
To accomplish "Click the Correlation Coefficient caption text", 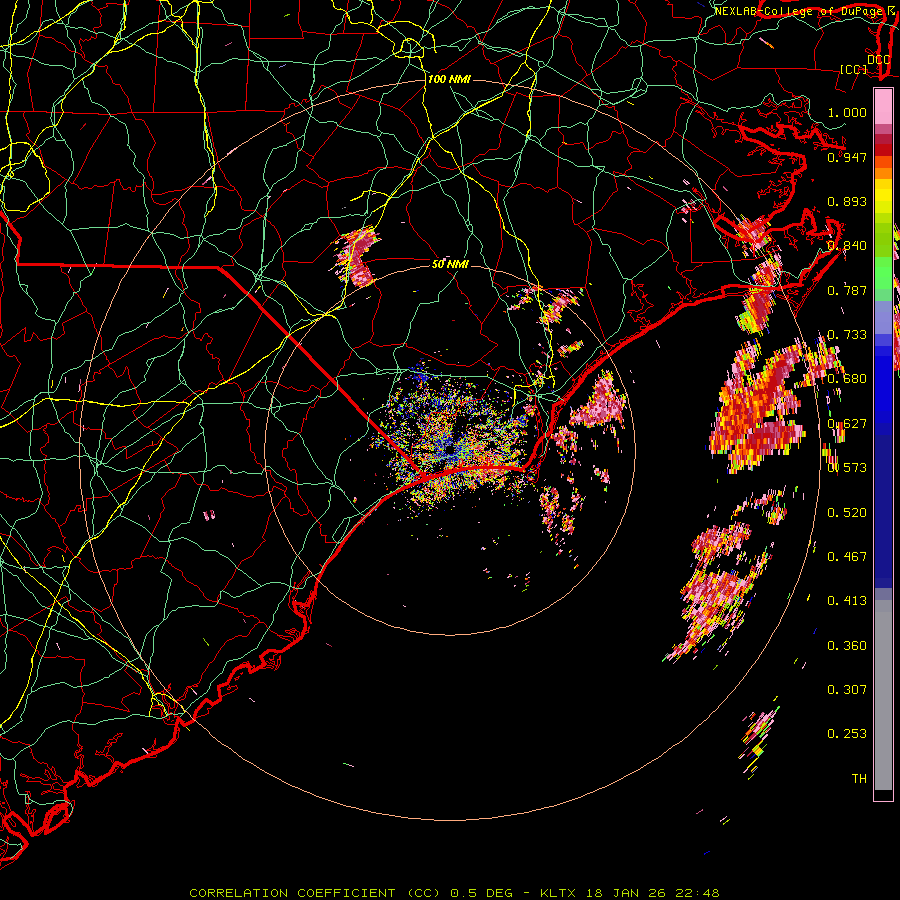I will tap(453, 893).
